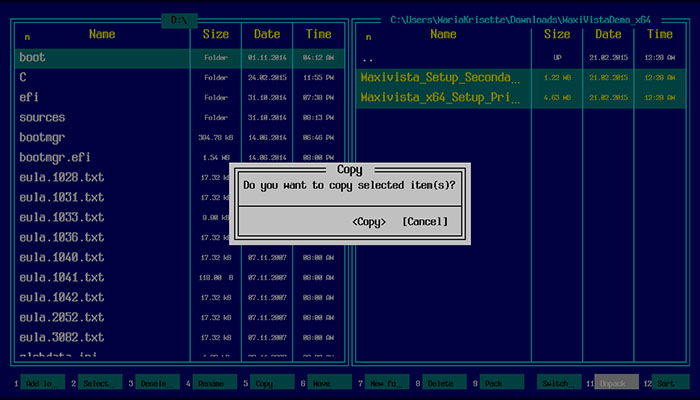Click the 'n' column marker in left panel
The height and width of the screenshot is (400, 700).
27,37
